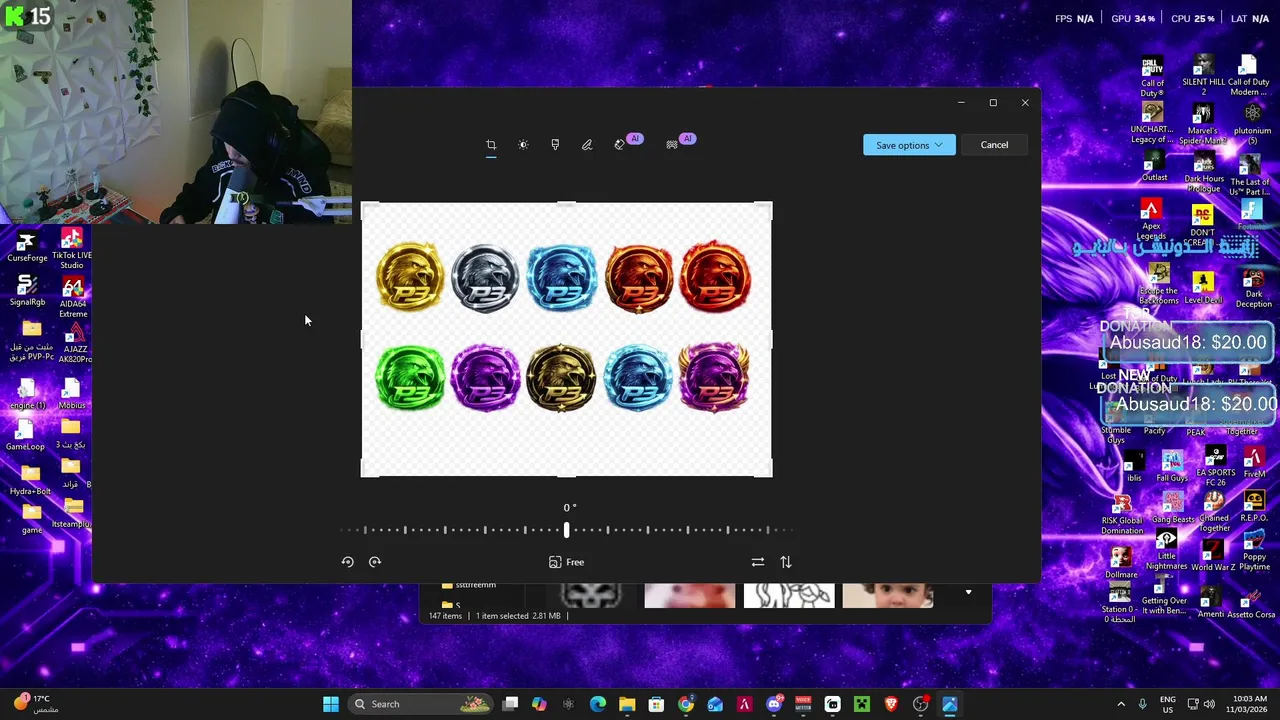Select the Hydra+Bolt folder
Screen dimensions: 1280x720
pyautogui.click(x=30, y=479)
